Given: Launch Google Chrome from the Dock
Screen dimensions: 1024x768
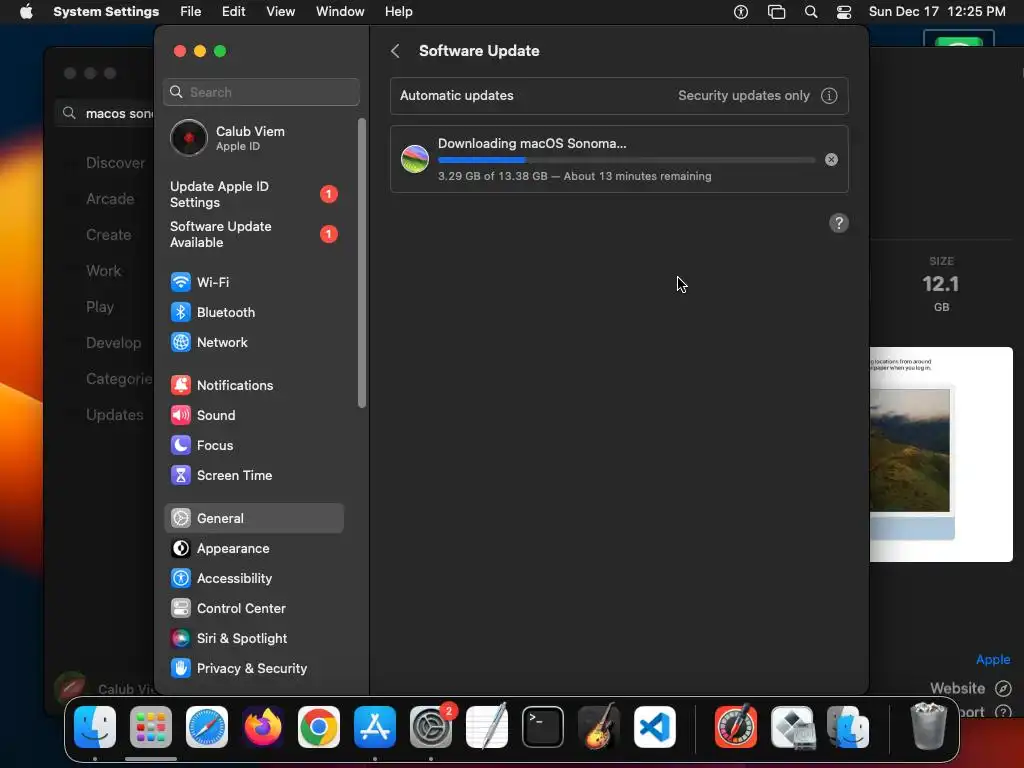Looking at the screenshot, I should pos(319,727).
